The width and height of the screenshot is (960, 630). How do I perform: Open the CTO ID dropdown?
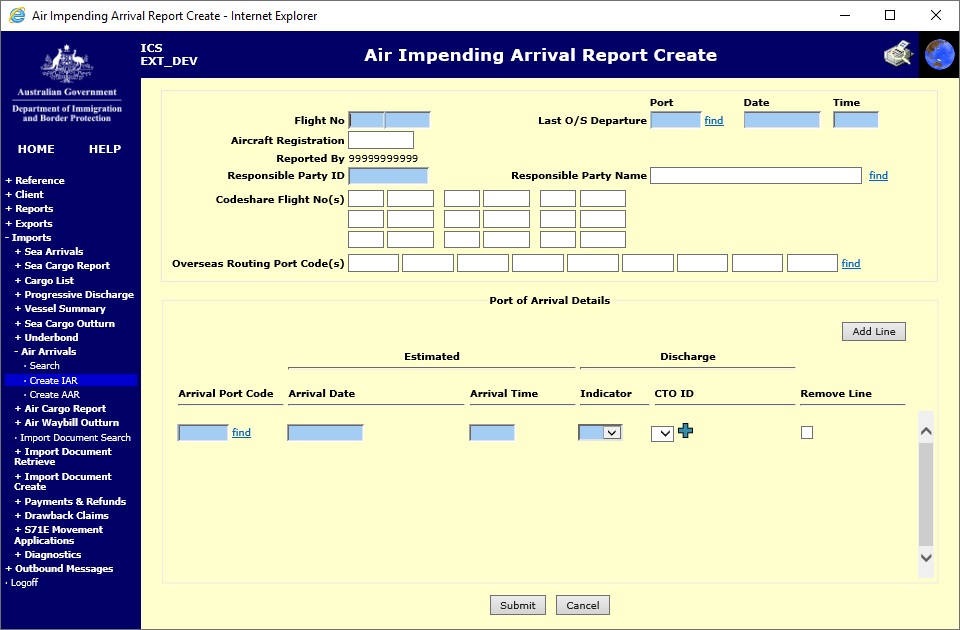[x=662, y=433]
